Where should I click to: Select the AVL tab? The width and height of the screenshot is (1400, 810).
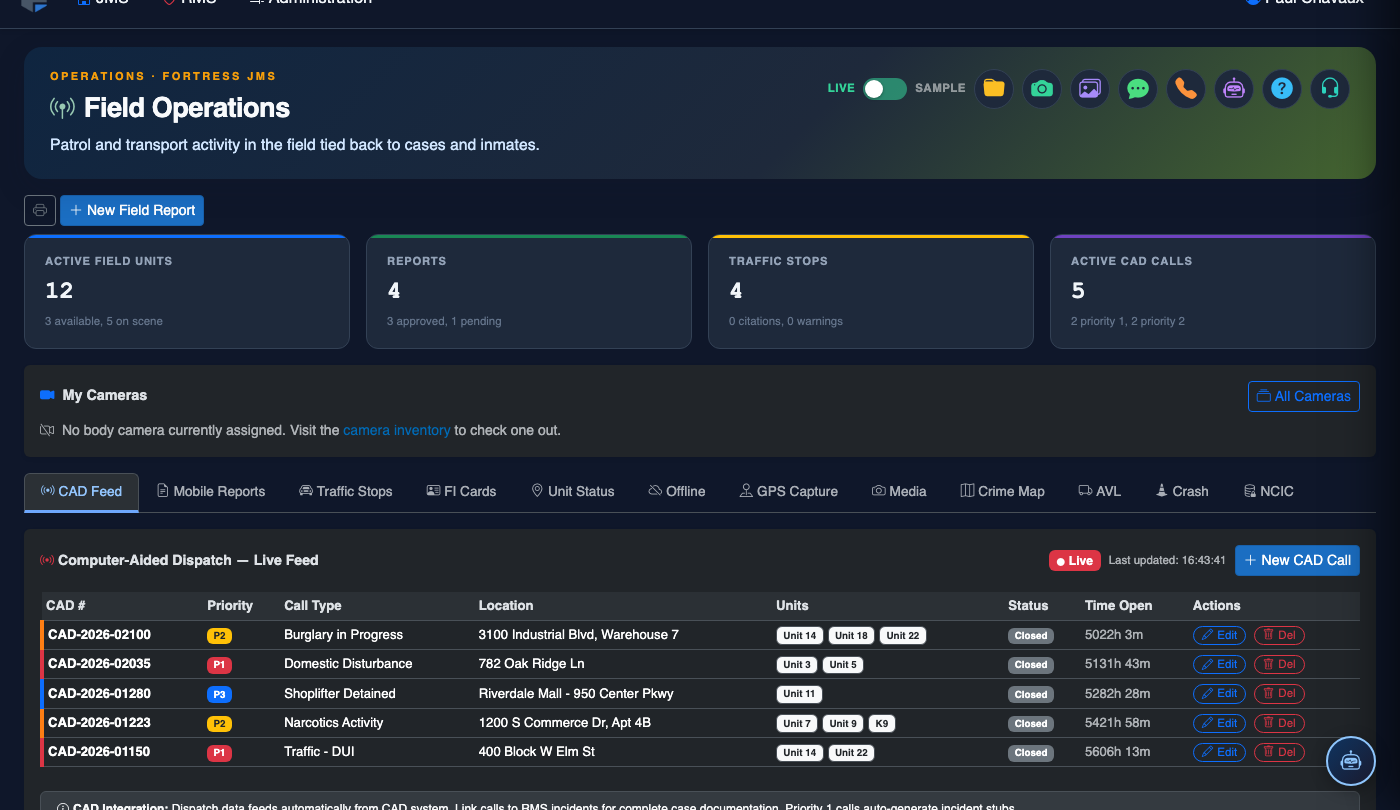point(1100,491)
